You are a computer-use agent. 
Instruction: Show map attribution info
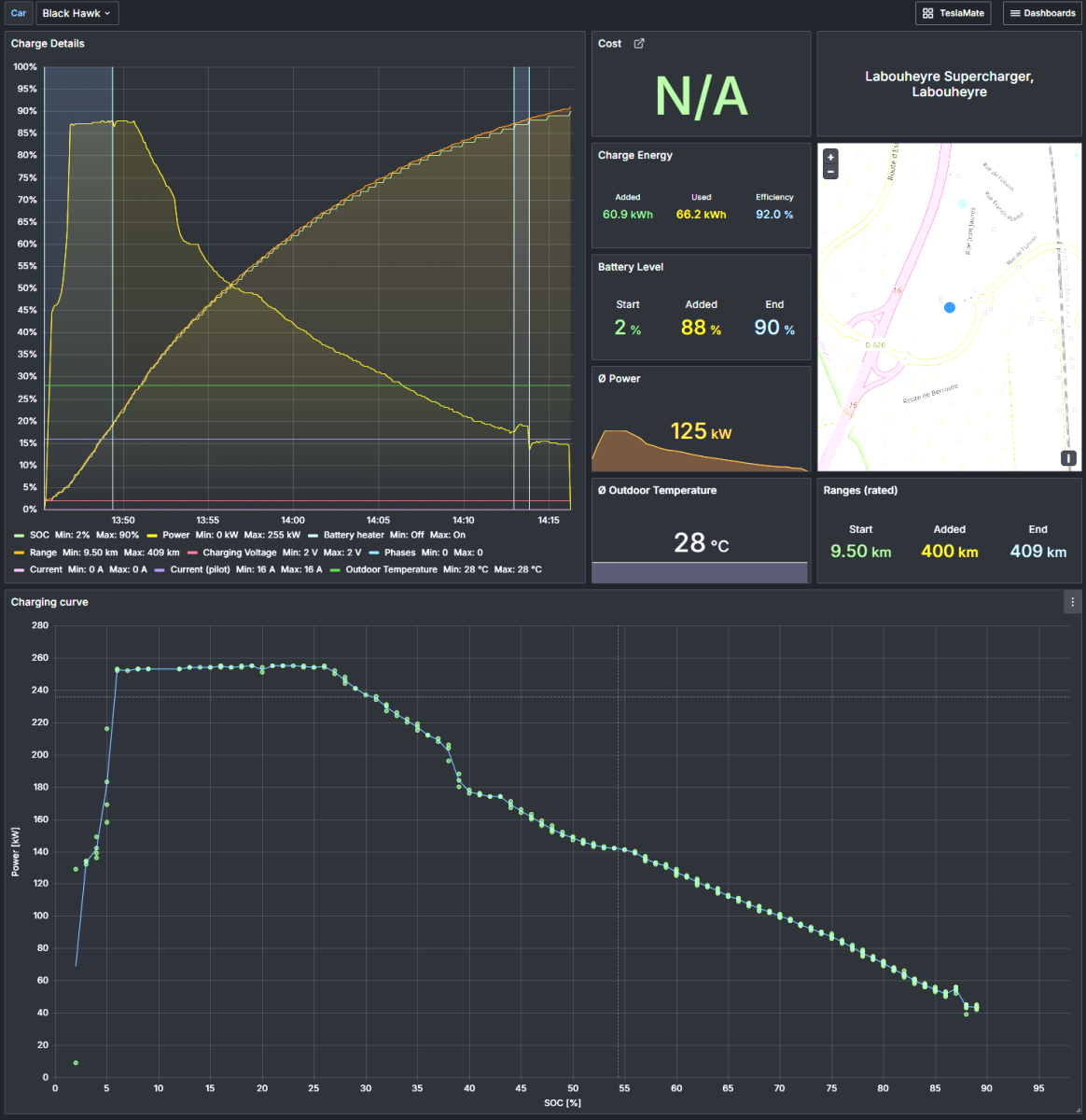pyautogui.click(x=1068, y=458)
